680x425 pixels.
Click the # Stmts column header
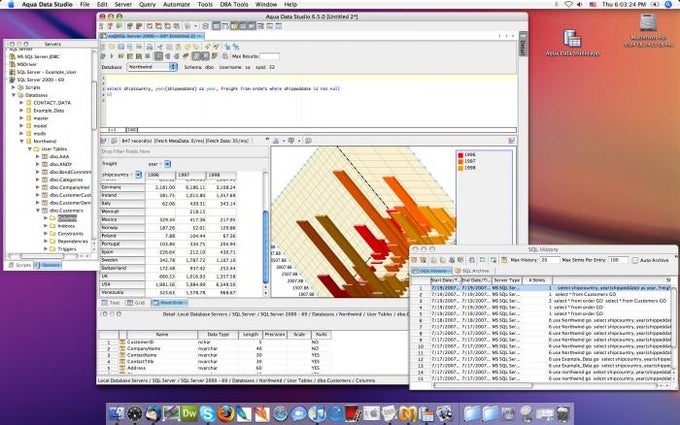tap(537, 280)
